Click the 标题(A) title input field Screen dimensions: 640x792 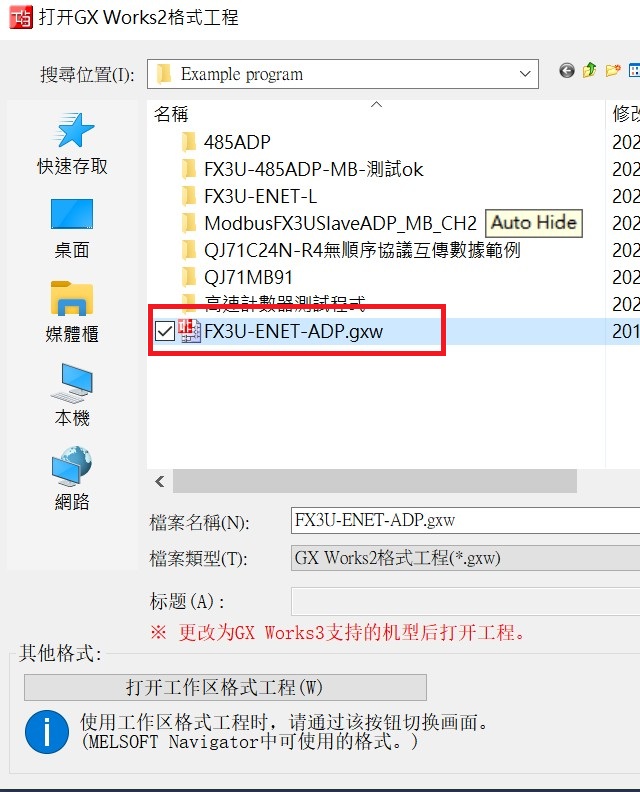pos(465,601)
